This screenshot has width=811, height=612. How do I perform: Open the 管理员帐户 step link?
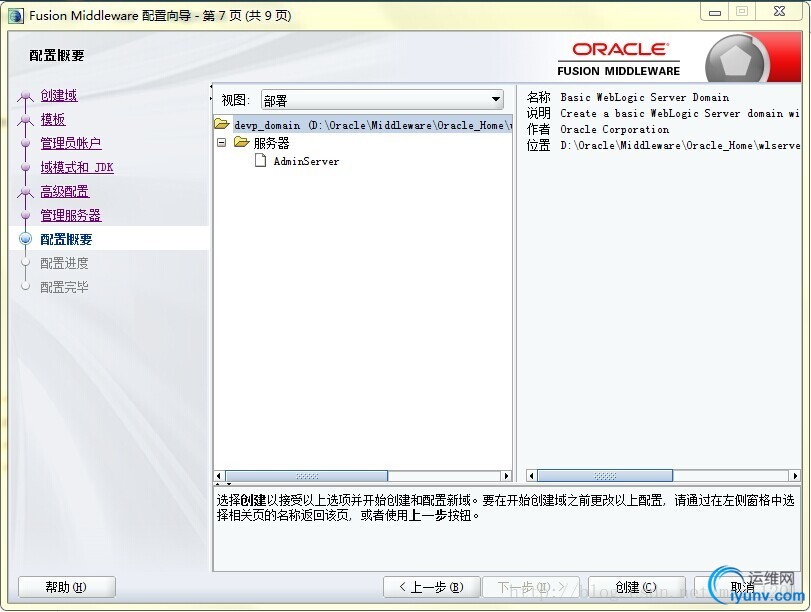[x=71, y=143]
